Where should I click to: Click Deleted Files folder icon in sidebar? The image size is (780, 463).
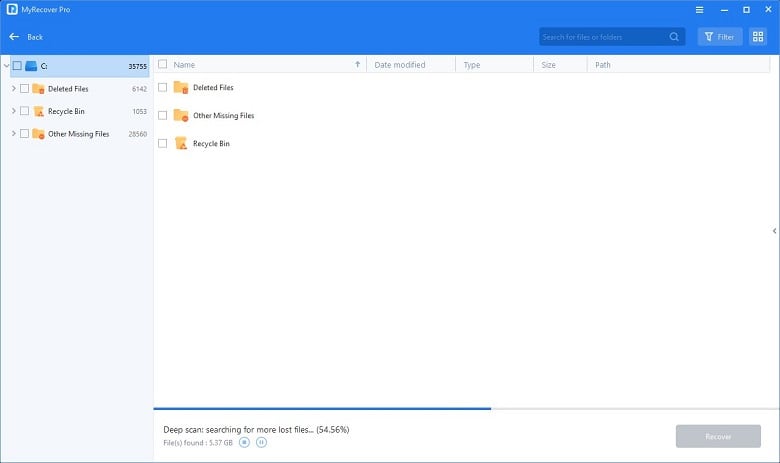click(x=38, y=89)
